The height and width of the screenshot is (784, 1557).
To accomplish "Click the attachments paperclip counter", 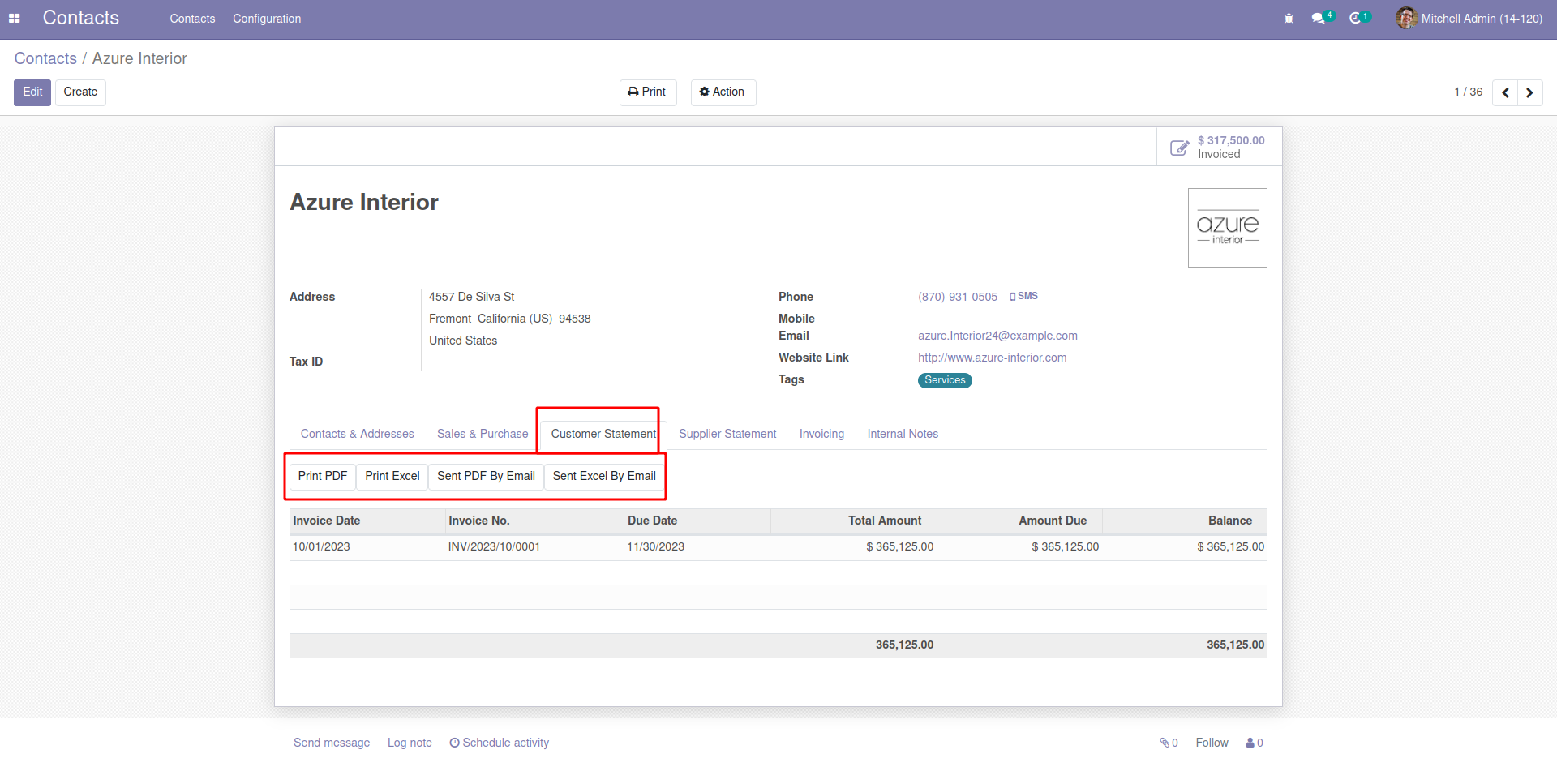I will (x=1169, y=743).
